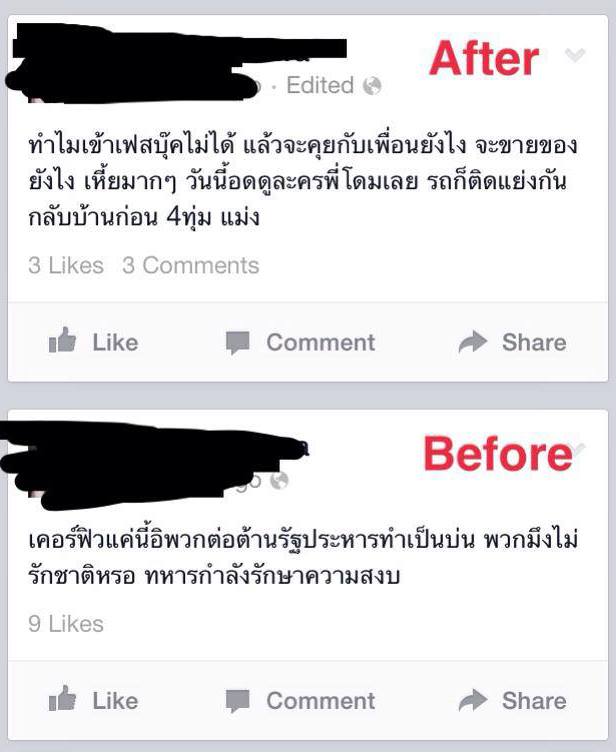The image size is (616, 752).
Task: Tap the Like label on the top post
Action: (x=115, y=342)
